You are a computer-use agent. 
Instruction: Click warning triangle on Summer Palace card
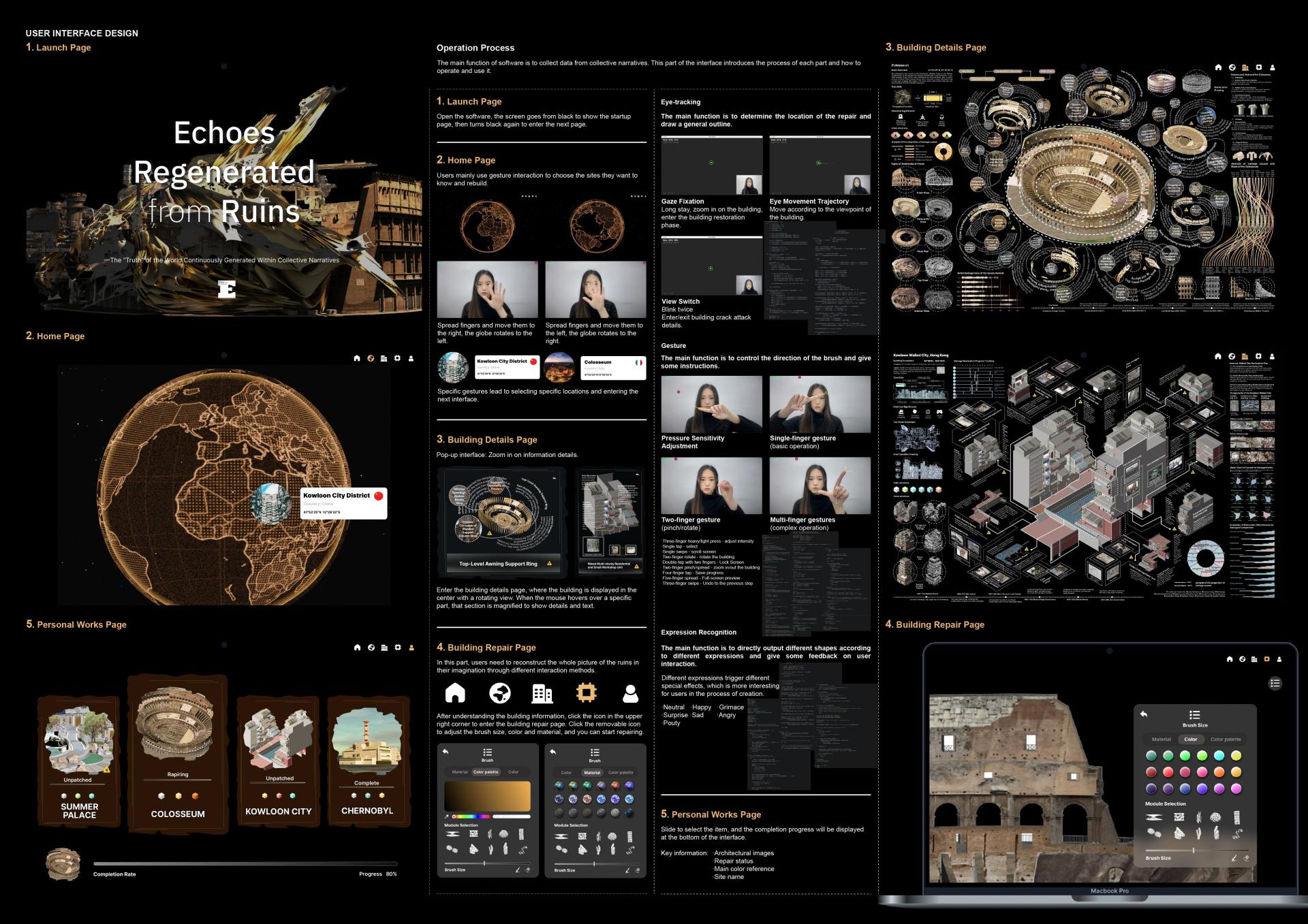tap(107, 769)
